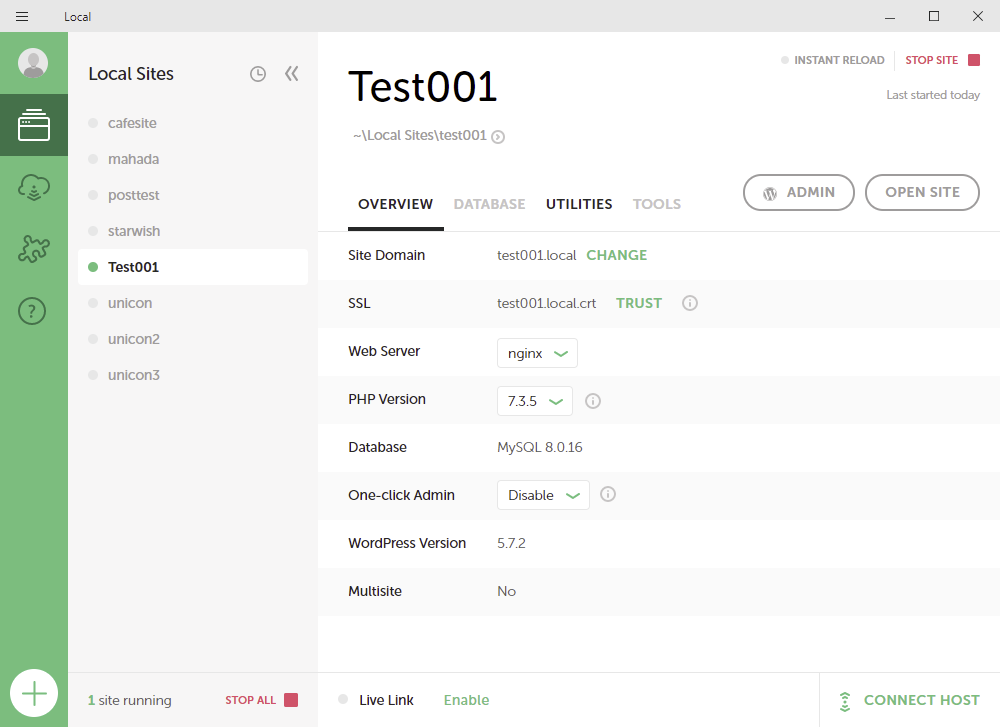The image size is (1000, 727).
Task: Close the Local window
Action: coord(978,17)
